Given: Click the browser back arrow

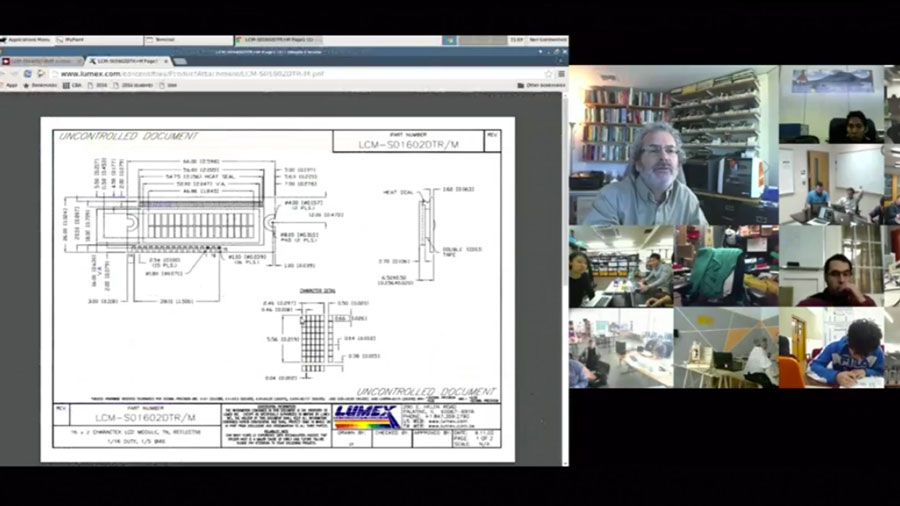Looking at the screenshot, I should point(4,73).
